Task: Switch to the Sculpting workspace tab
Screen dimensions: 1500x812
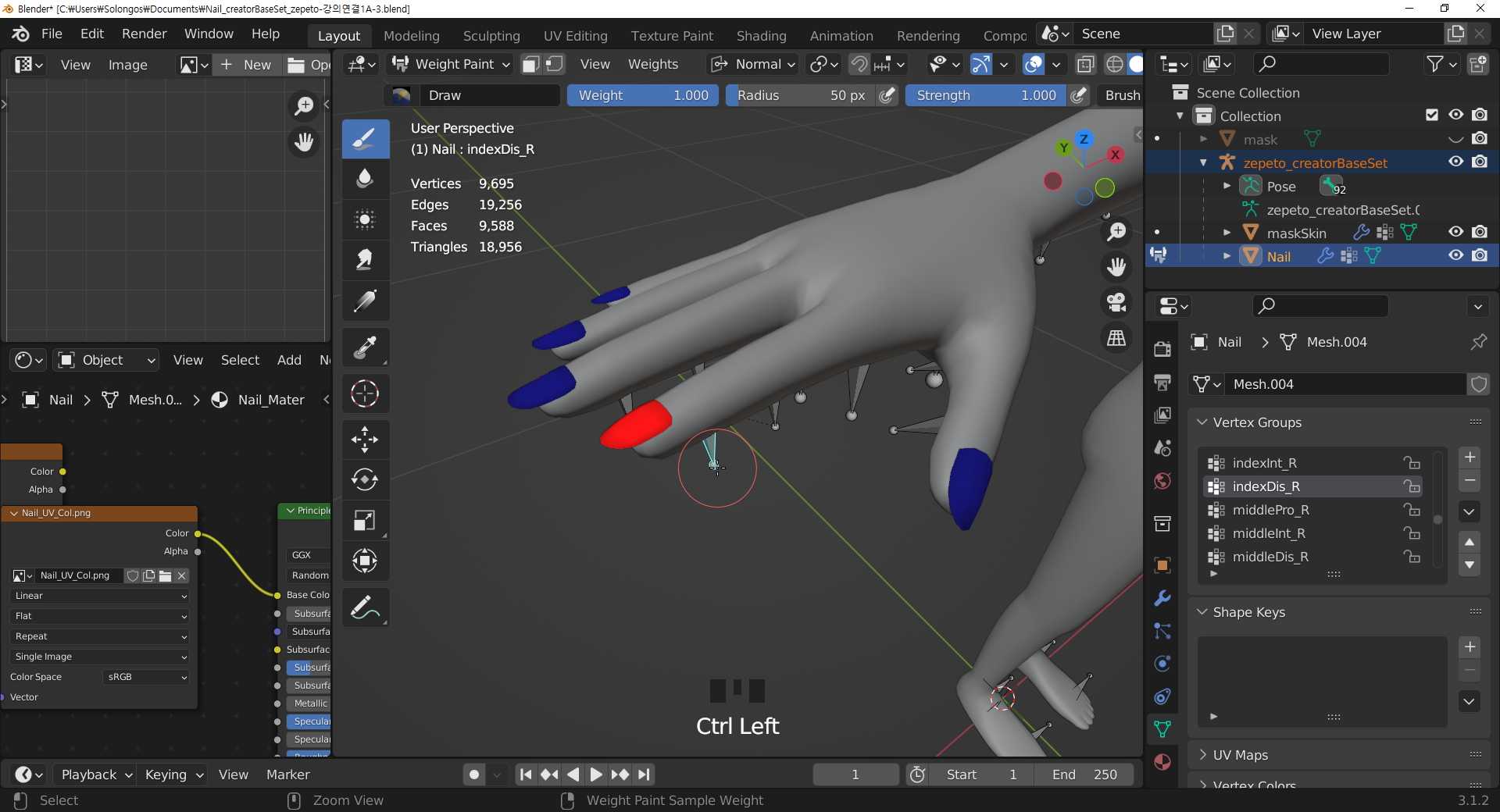Action: point(491,36)
